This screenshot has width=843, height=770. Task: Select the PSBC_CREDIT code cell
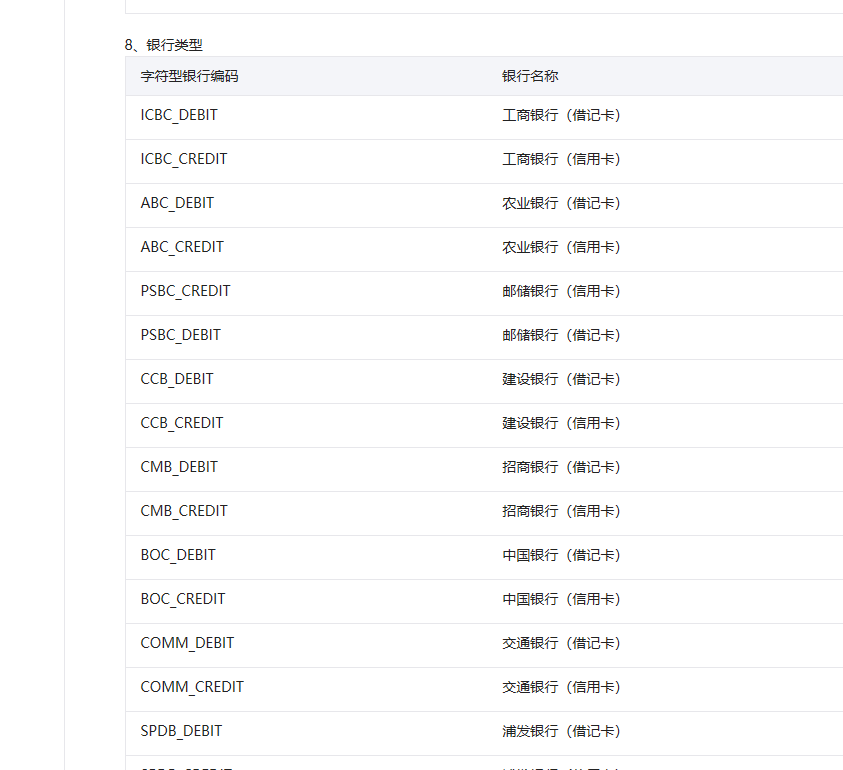(185, 291)
